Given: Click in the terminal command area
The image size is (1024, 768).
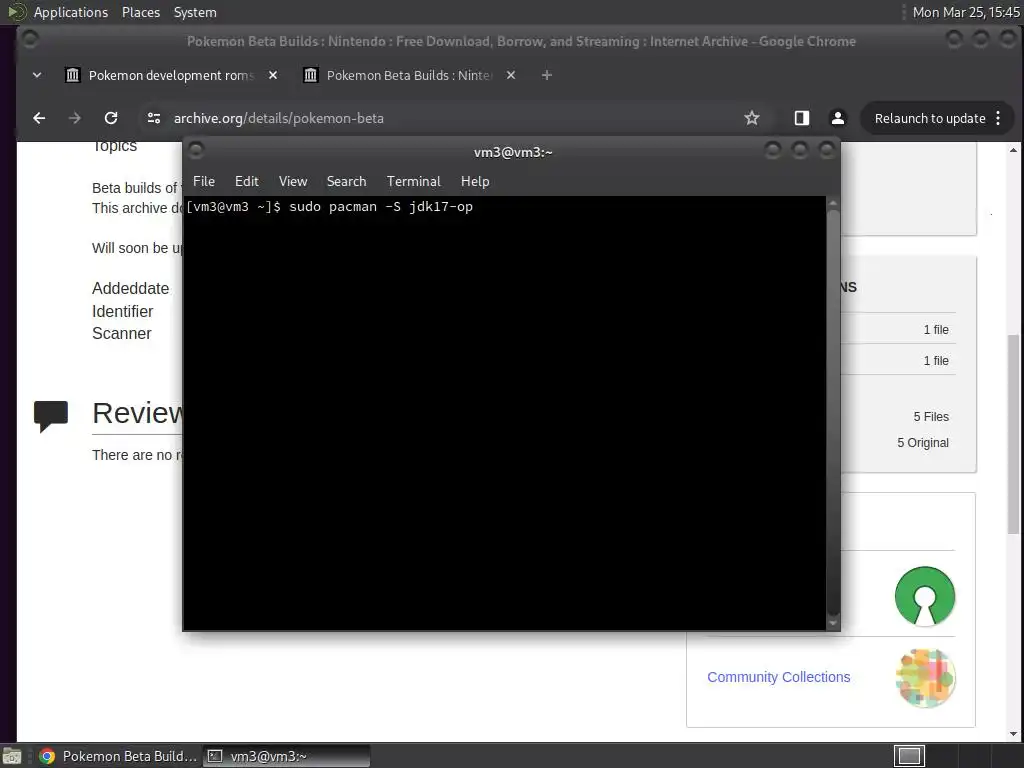Looking at the screenshot, I should tap(505, 413).
